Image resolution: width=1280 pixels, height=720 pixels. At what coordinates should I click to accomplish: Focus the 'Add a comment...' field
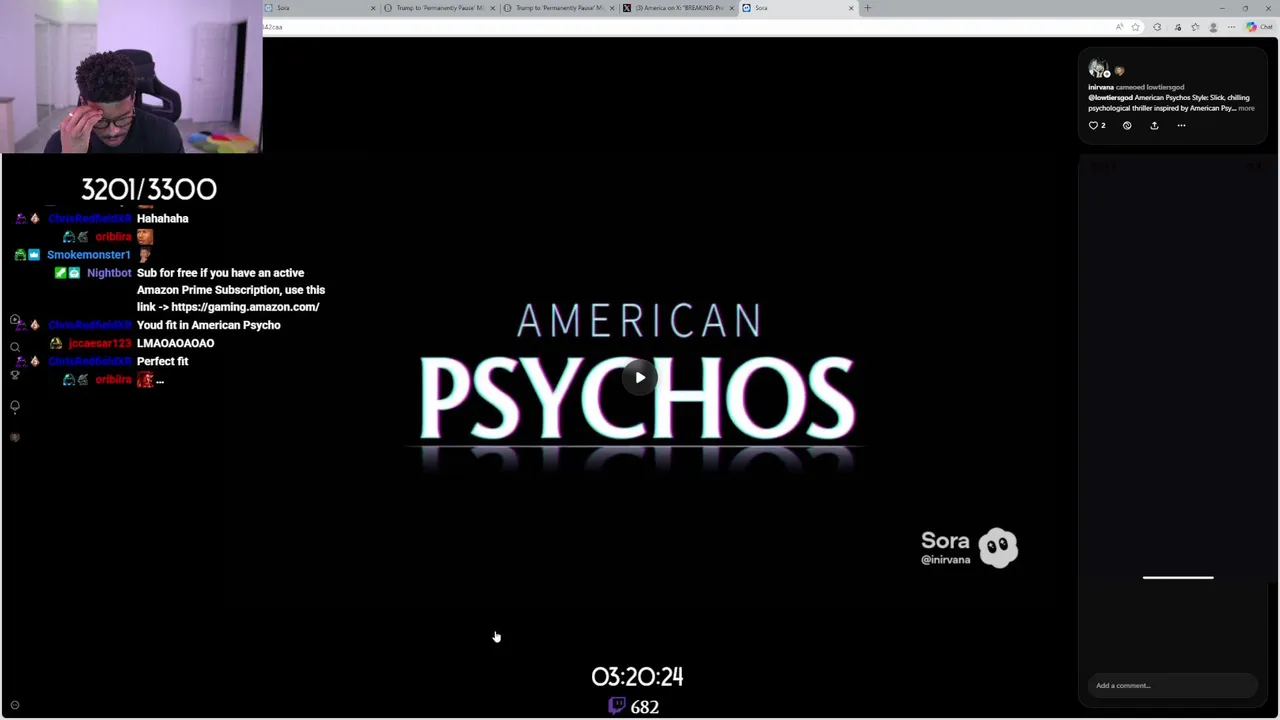pos(1172,685)
